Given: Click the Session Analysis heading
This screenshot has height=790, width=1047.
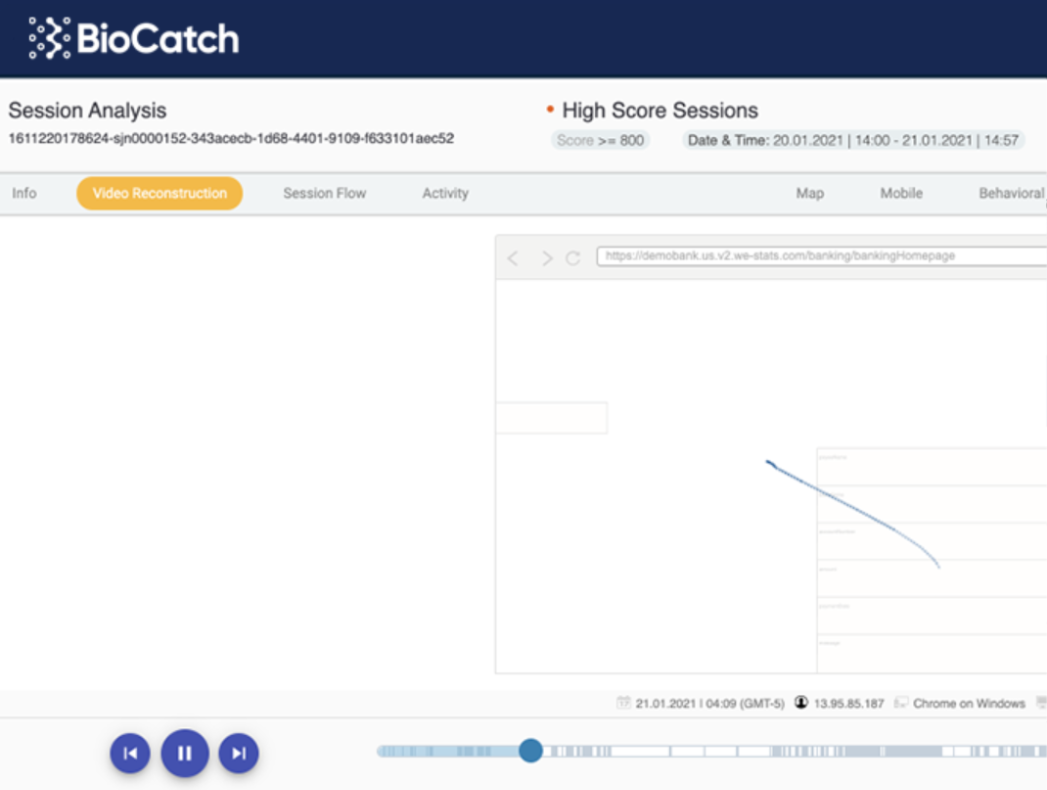Looking at the screenshot, I should tap(87, 110).
